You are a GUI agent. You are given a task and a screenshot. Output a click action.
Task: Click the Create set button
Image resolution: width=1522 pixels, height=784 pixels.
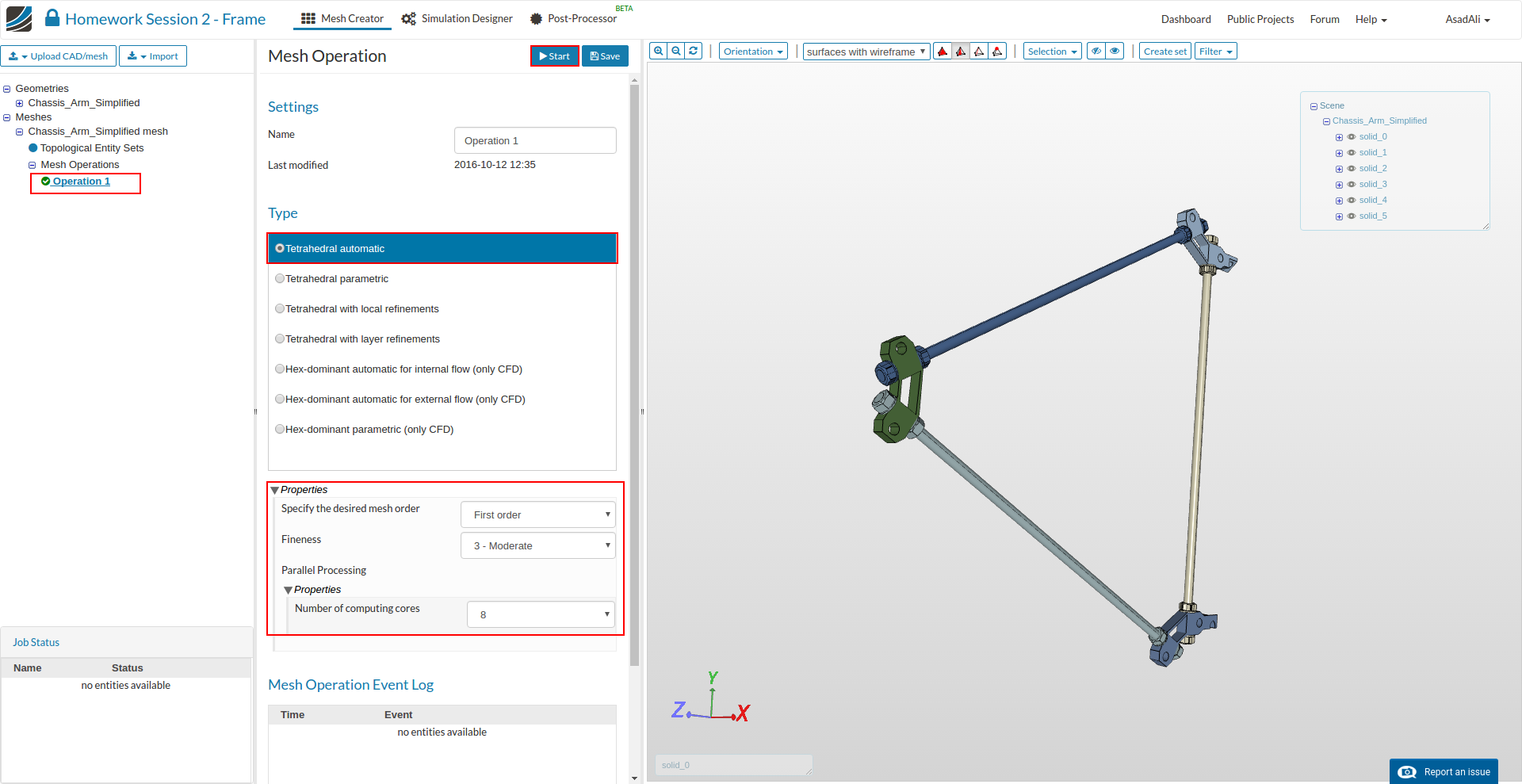tap(1165, 52)
